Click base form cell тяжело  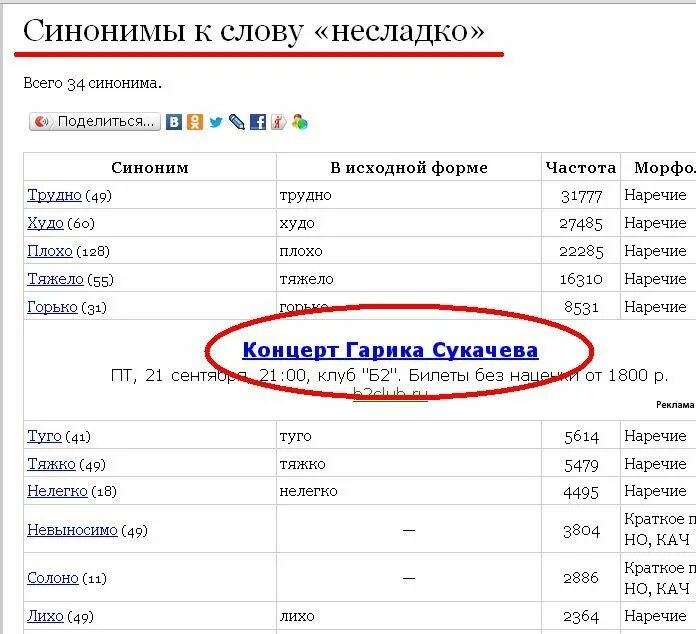(x=306, y=279)
